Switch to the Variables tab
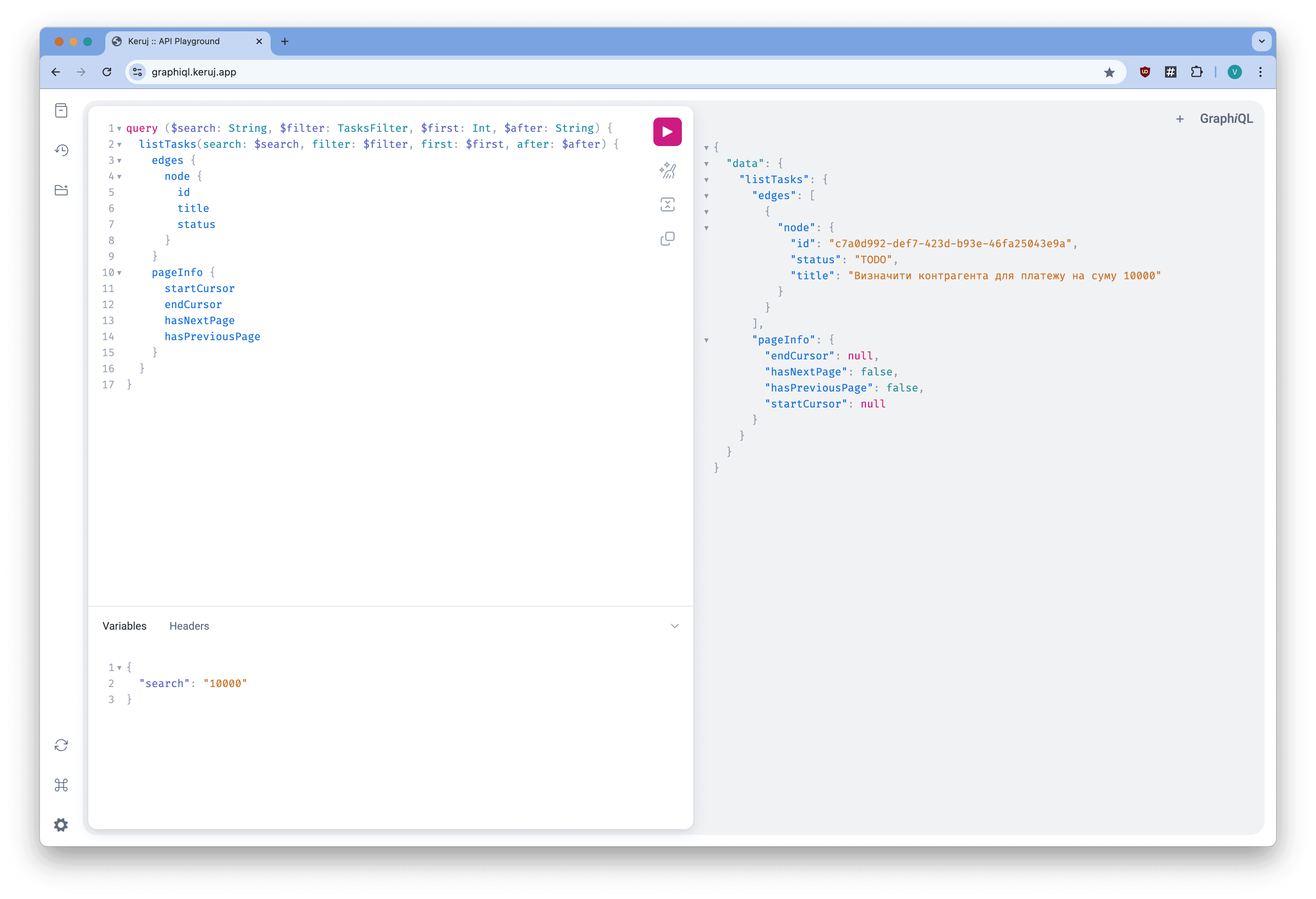Image resolution: width=1316 pixels, height=899 pixels. (x=124, y=626)
